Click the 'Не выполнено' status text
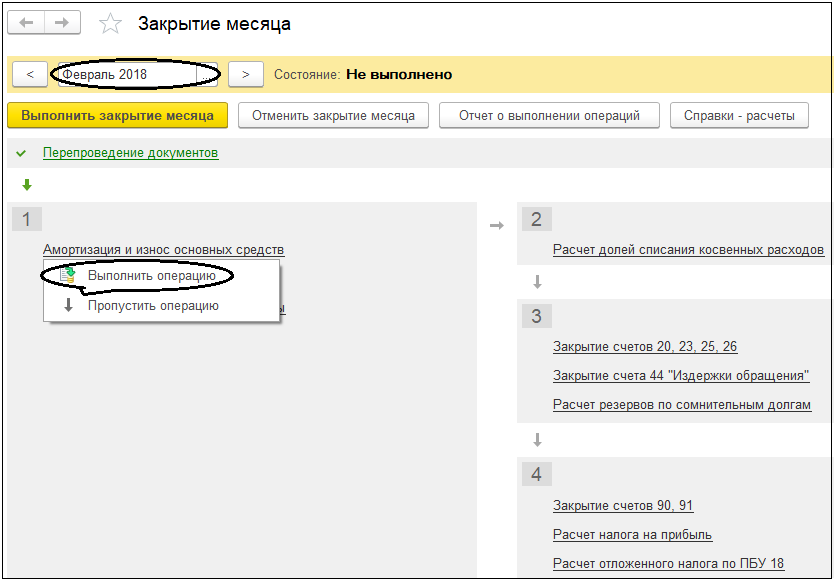Viewport: 834px width, 580px height. [399, 74]
